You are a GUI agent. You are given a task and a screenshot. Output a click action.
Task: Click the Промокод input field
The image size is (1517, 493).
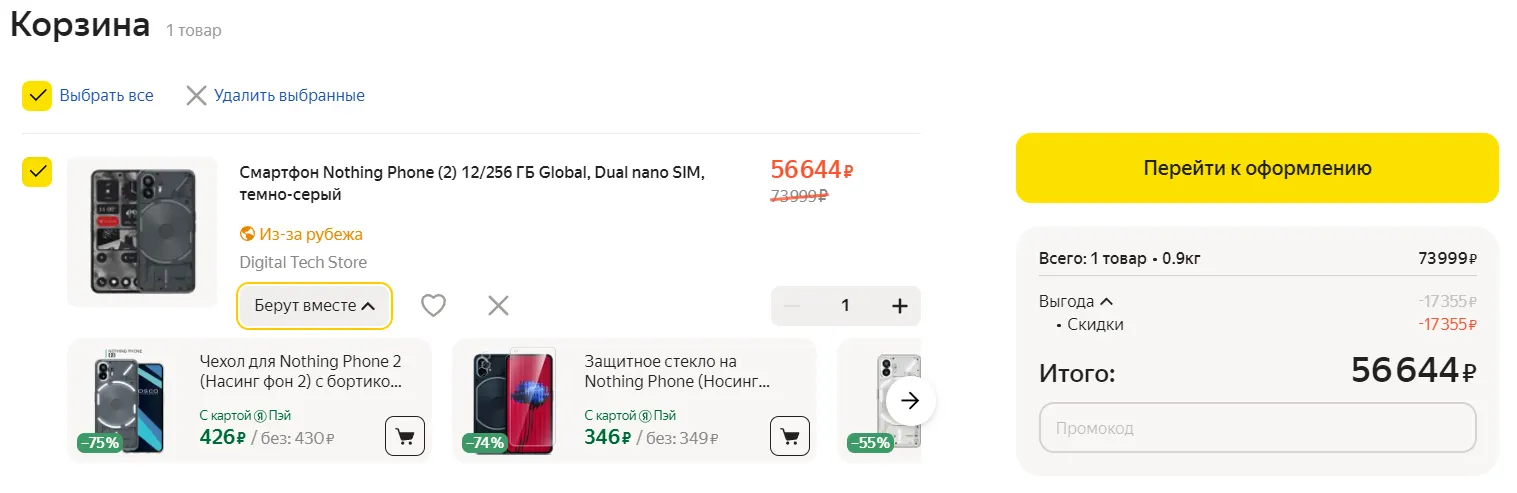pyautogui.click(x=1257, y=428)
